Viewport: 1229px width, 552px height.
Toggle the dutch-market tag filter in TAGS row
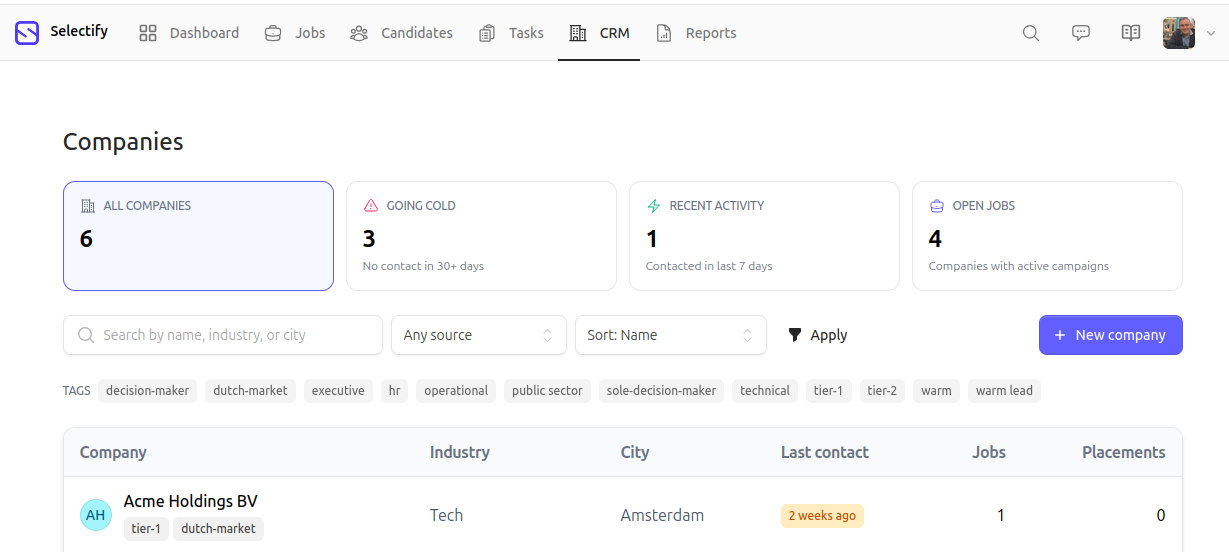pos(250,391)
